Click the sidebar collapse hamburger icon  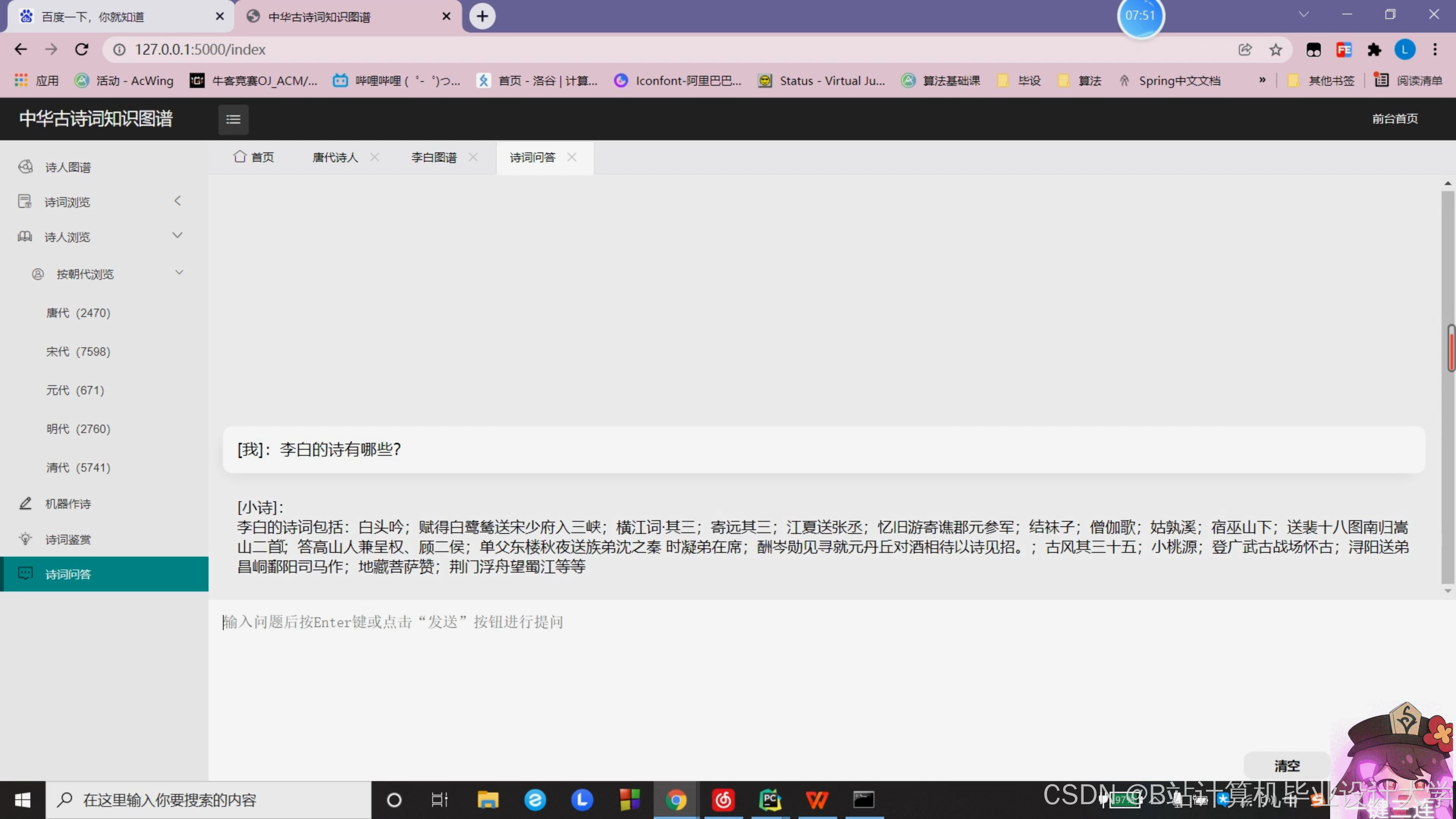pos(233,119)
